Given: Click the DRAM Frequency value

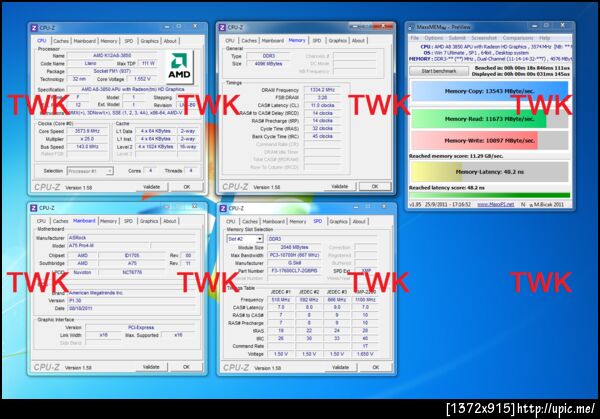Looking at the screenshot, I should click(x=322, y=90).
